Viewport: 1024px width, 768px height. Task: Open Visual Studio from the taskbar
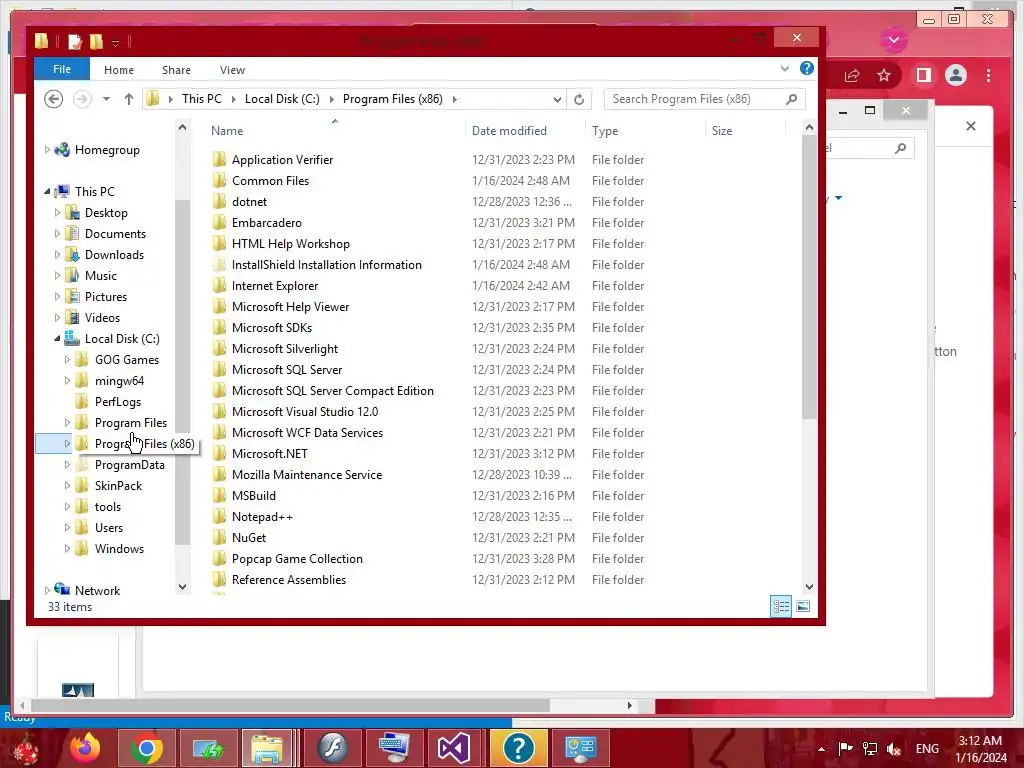tap(454, 748)
